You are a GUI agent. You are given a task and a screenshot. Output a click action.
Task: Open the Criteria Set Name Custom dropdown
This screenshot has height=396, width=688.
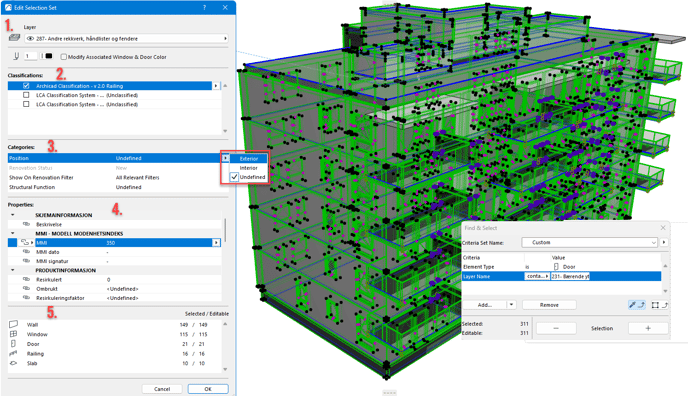(x=590, y=243)
